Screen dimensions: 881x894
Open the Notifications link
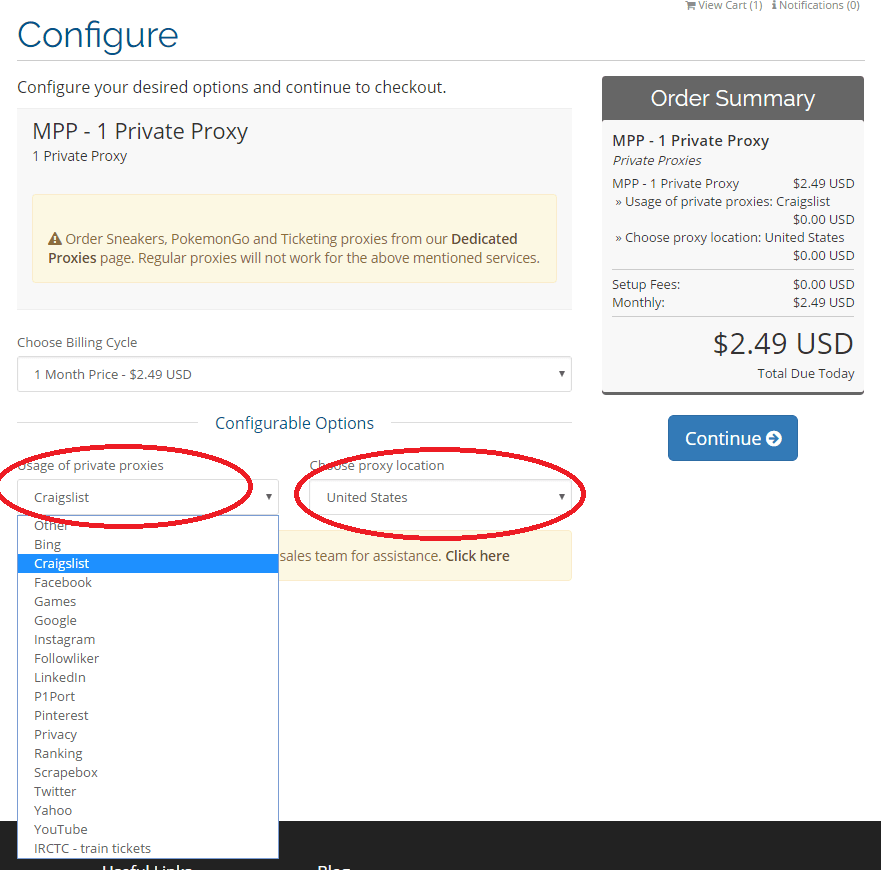coord(815,5)
